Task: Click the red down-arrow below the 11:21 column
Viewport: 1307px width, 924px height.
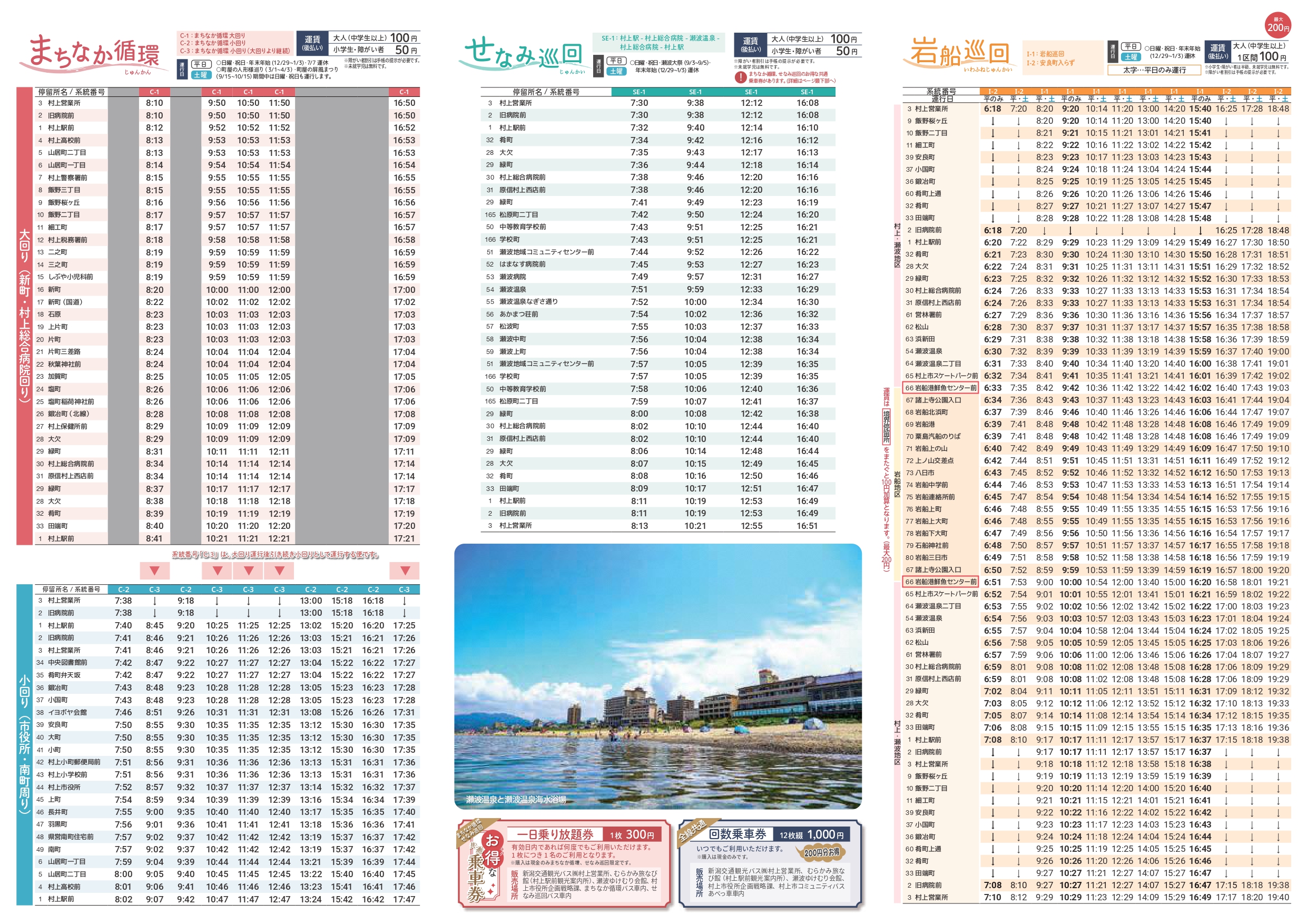Action: [x=248, y=571]
